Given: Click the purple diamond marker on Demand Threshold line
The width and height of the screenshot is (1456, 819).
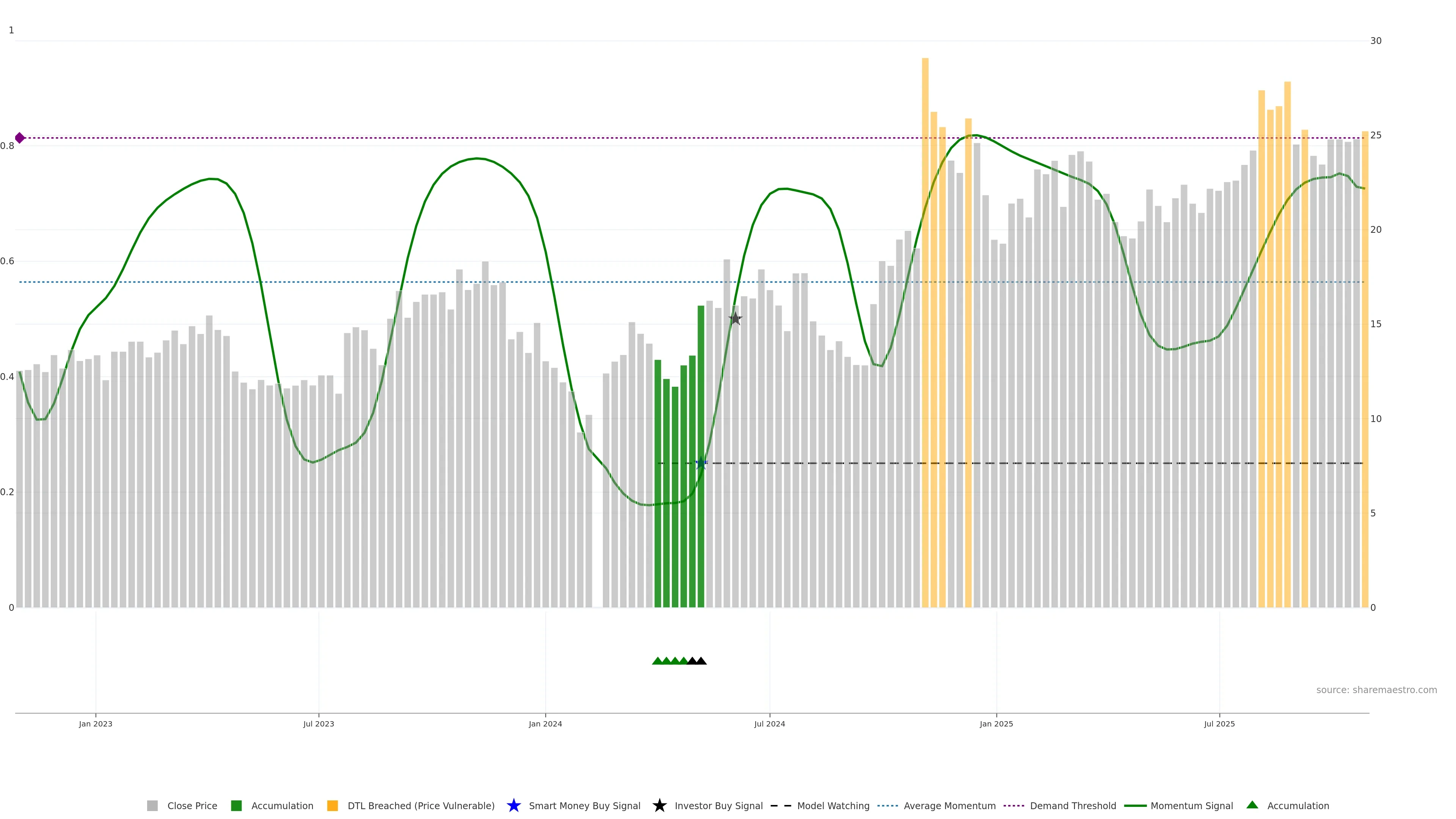Looking at the screenshot, I should 20,138.
